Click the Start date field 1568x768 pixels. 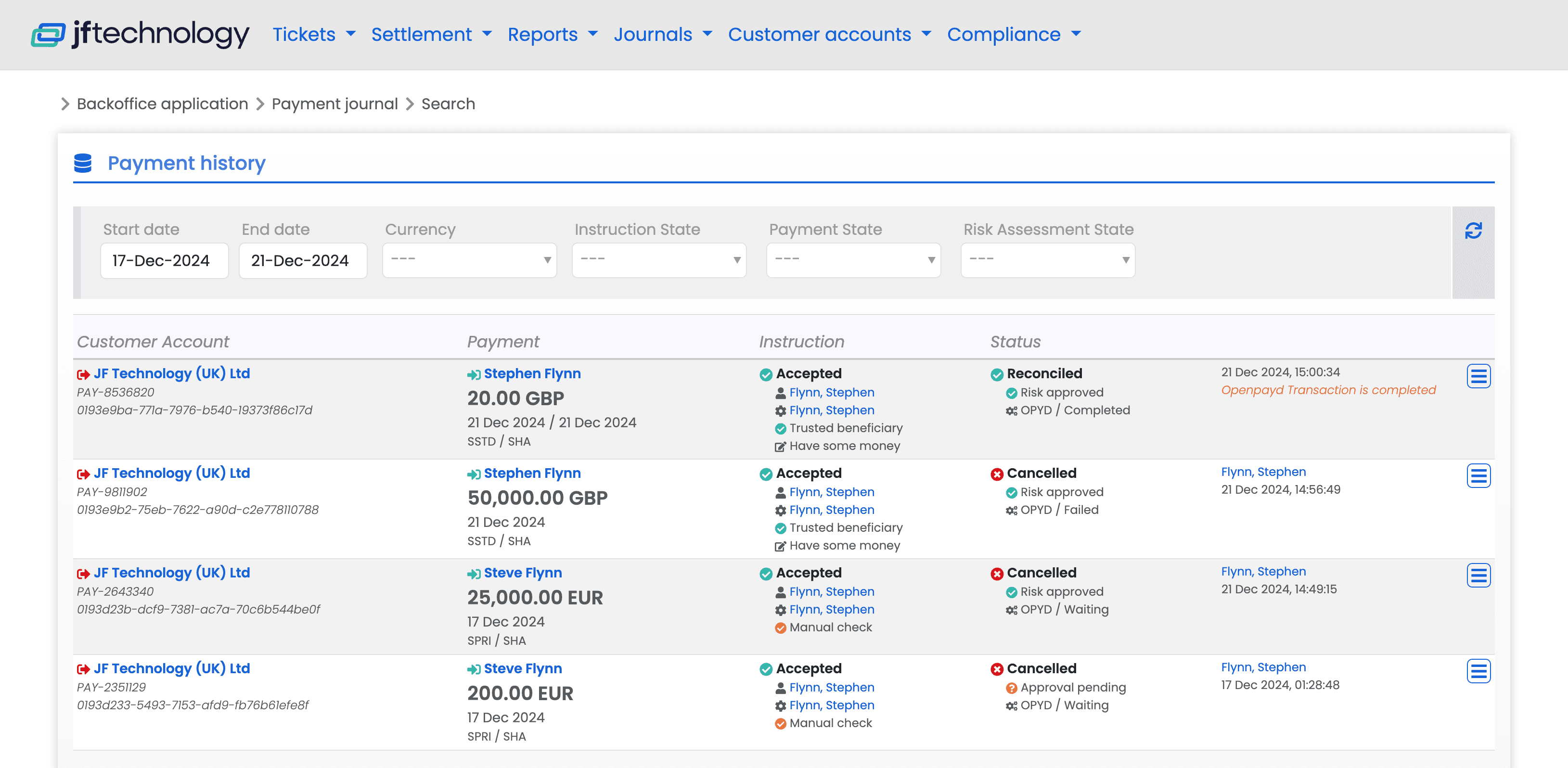[164, 260]
